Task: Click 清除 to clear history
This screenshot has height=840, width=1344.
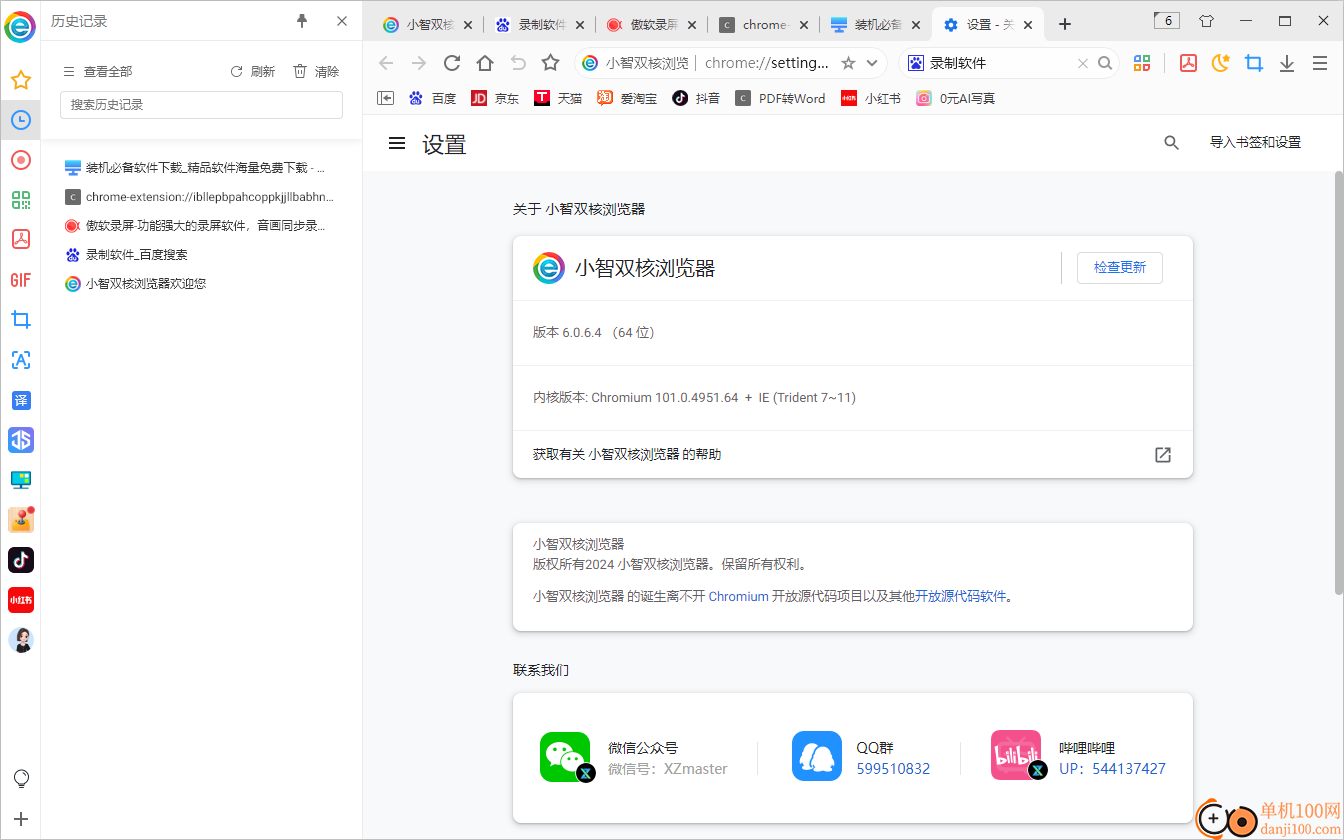Action: point(316,71)
